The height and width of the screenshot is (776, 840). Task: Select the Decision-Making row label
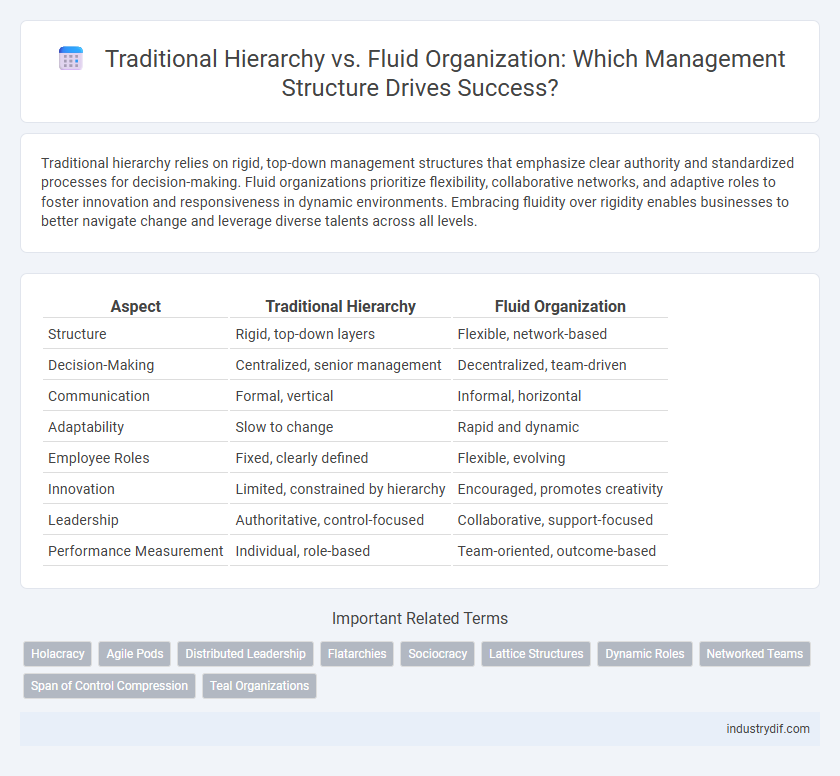(136, 365)
